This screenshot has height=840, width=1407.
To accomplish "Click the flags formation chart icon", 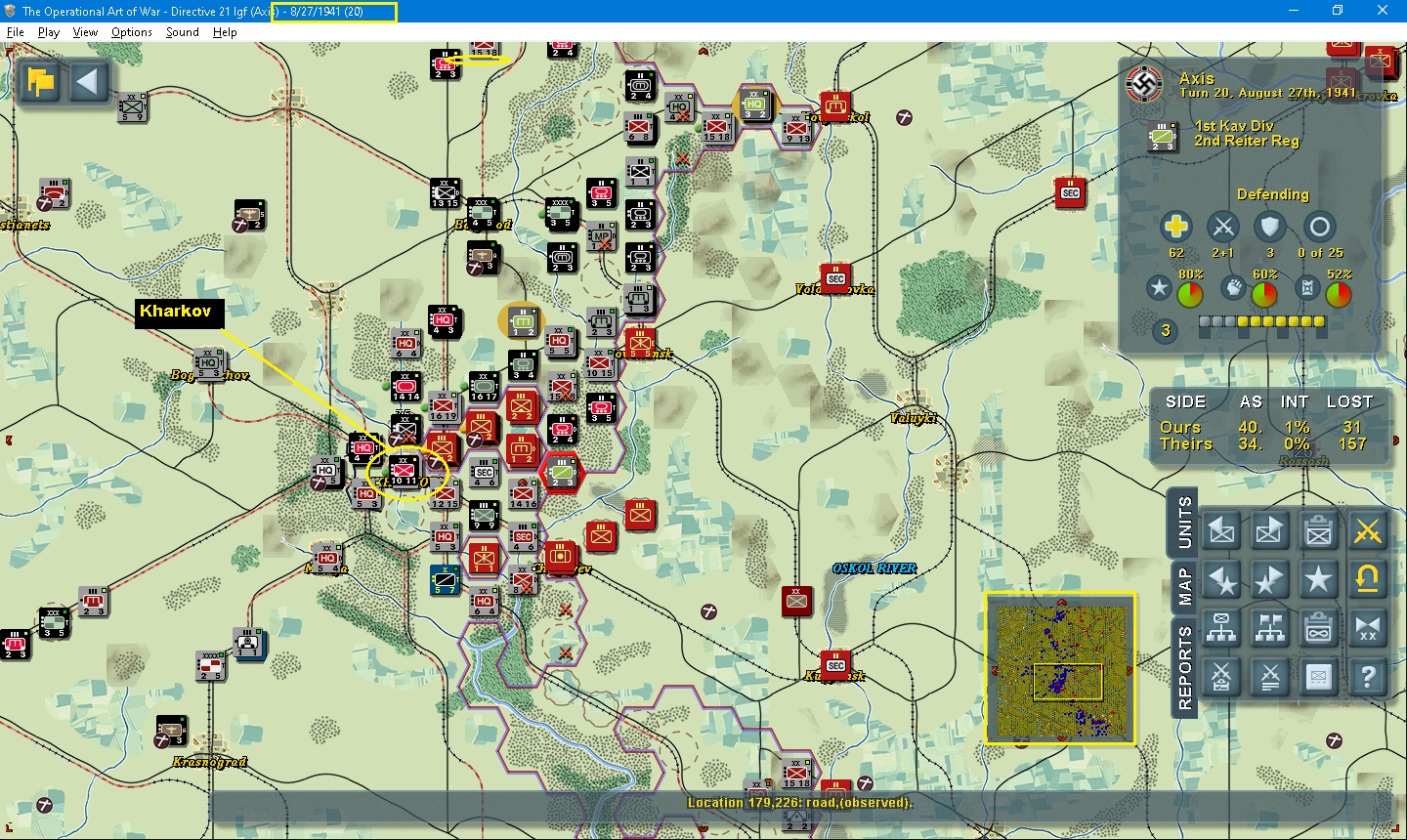I will click(x=1270, y=628).
